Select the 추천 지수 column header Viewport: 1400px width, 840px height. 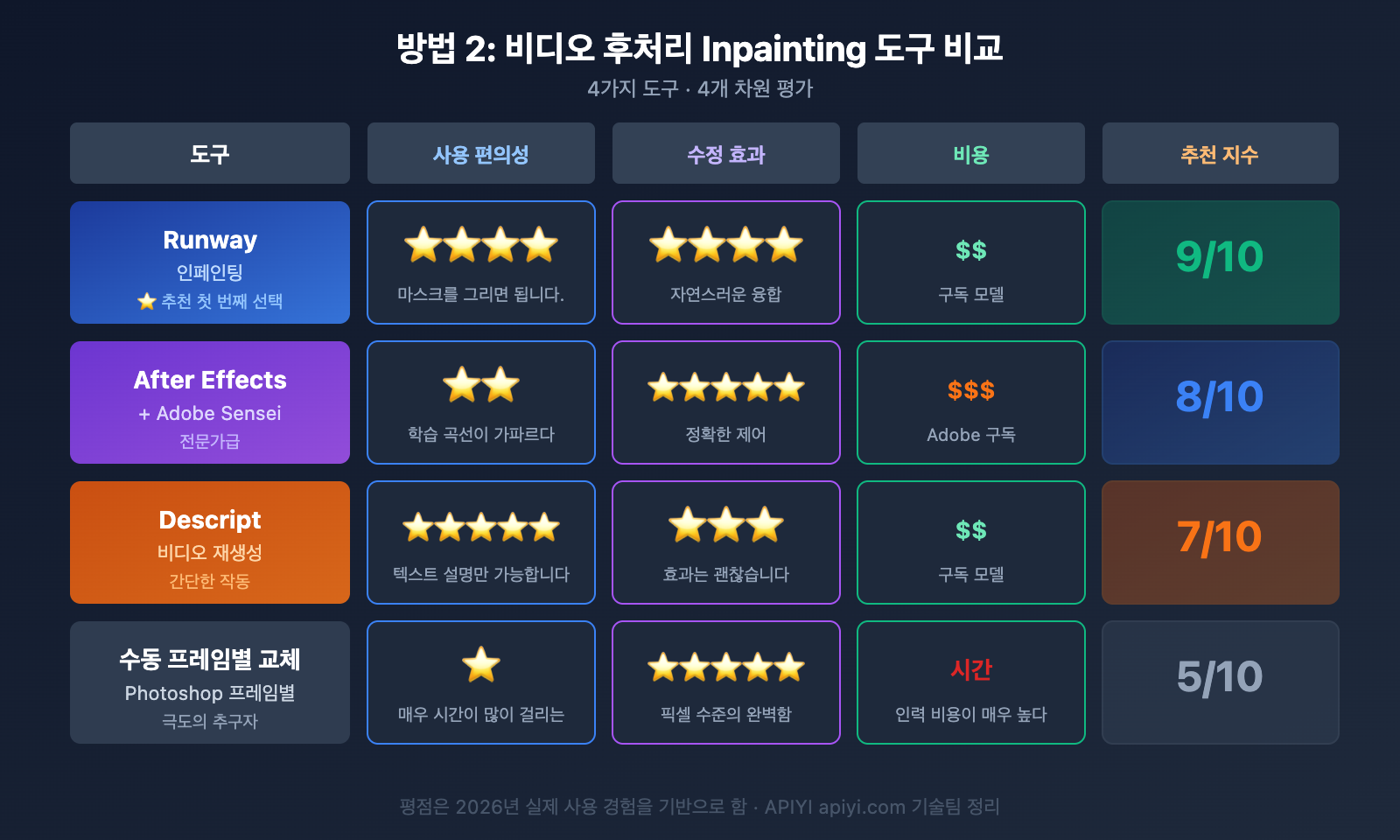(x=1220, y=154)
